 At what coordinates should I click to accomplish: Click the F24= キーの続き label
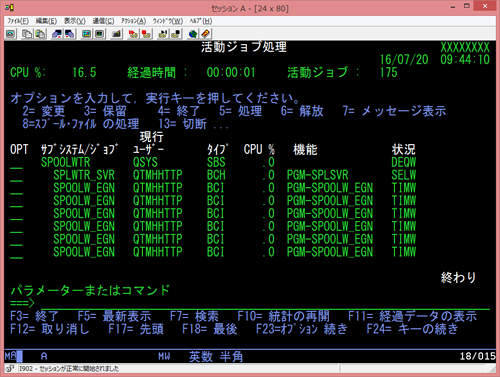tap(412, 329)
